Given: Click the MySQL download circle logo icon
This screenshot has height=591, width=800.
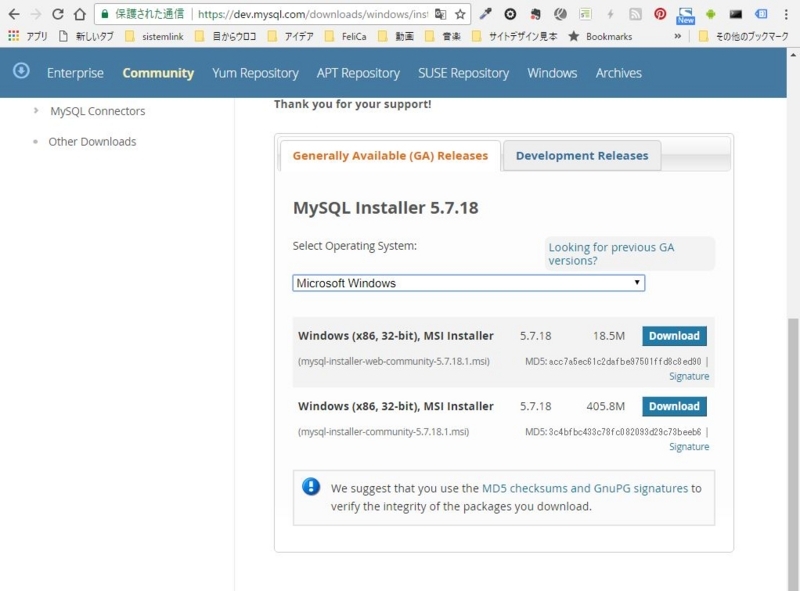Looking at the screenshot, I should [21, 70].
